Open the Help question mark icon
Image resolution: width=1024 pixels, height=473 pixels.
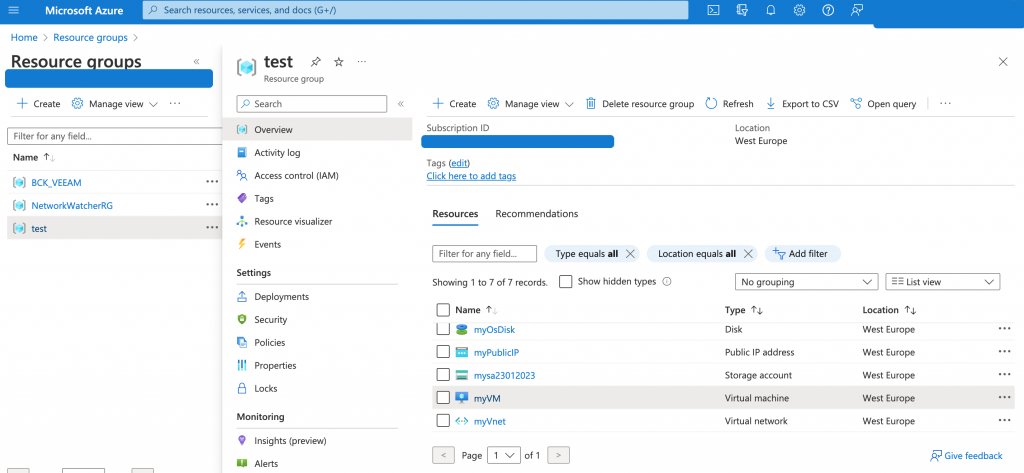coord(828,10)
